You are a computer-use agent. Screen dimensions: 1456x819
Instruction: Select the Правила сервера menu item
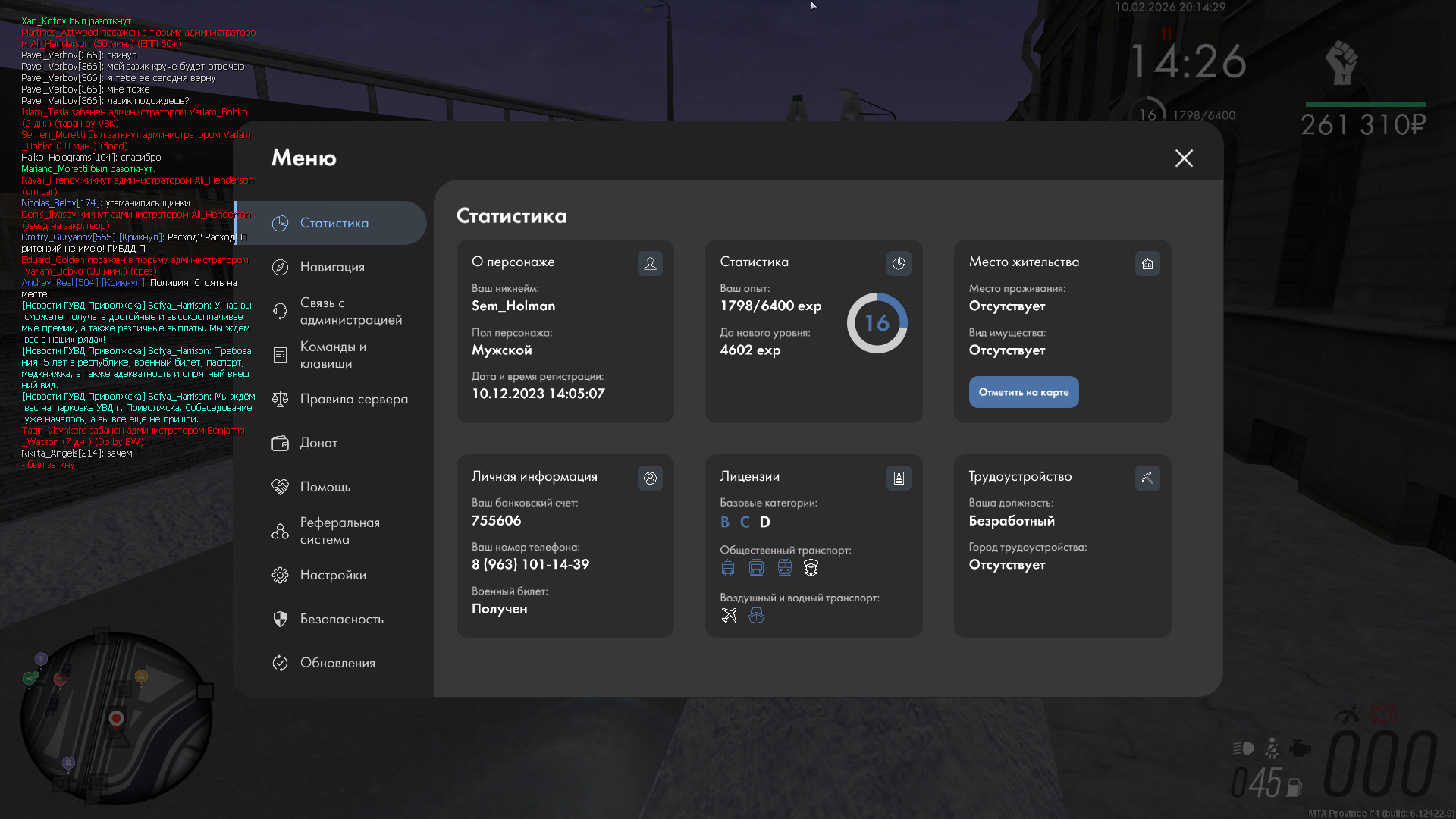pos(353,399)
